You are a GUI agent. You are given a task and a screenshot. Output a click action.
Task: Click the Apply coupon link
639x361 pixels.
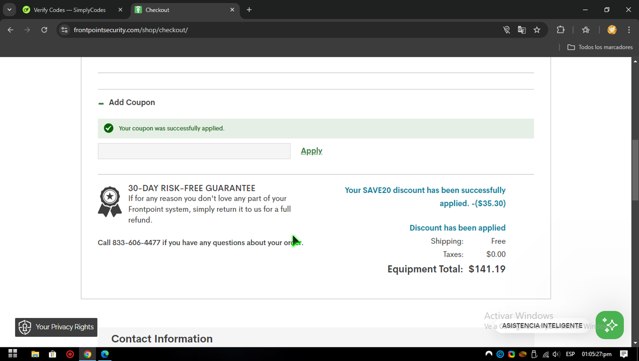(311, 151)
